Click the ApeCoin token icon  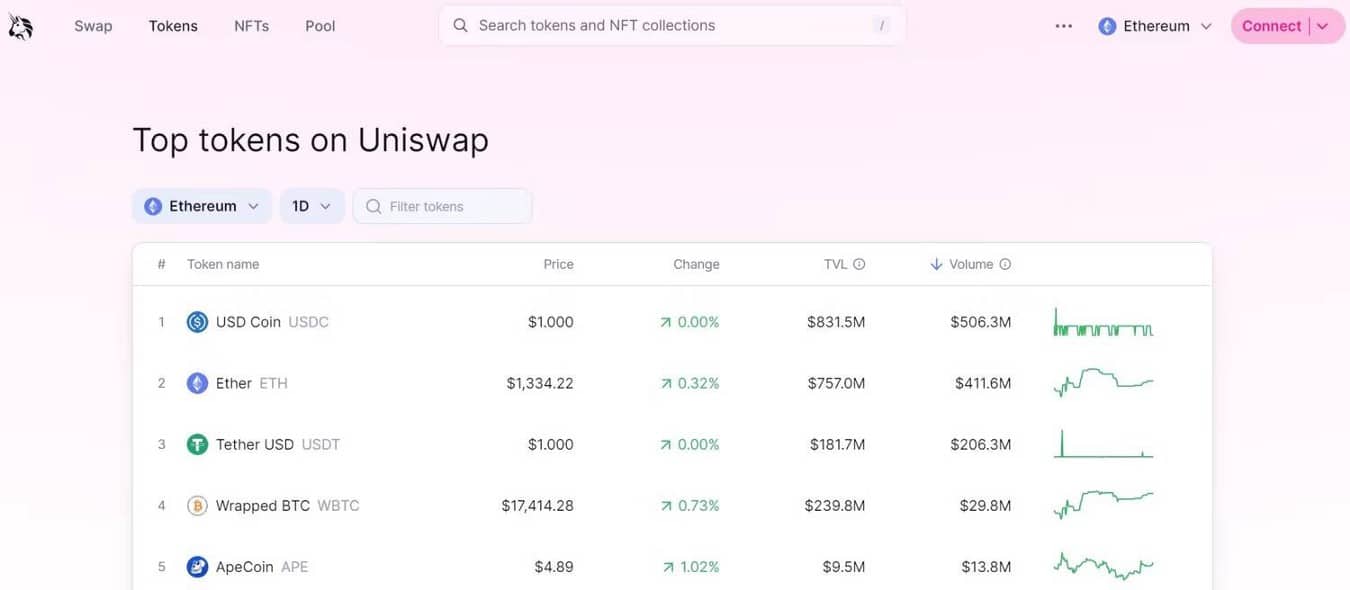click(x=196, y=565)
